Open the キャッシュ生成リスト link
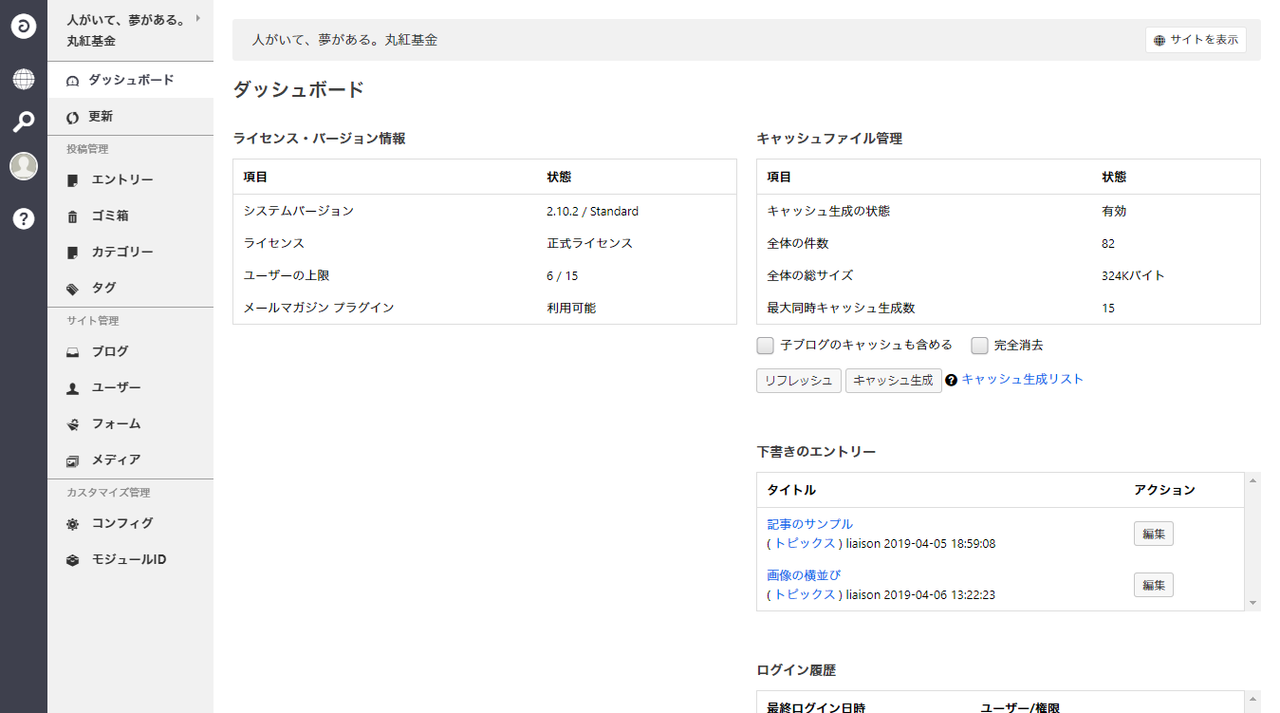Screen dimensions: 1280x713 pos(1022,380)
